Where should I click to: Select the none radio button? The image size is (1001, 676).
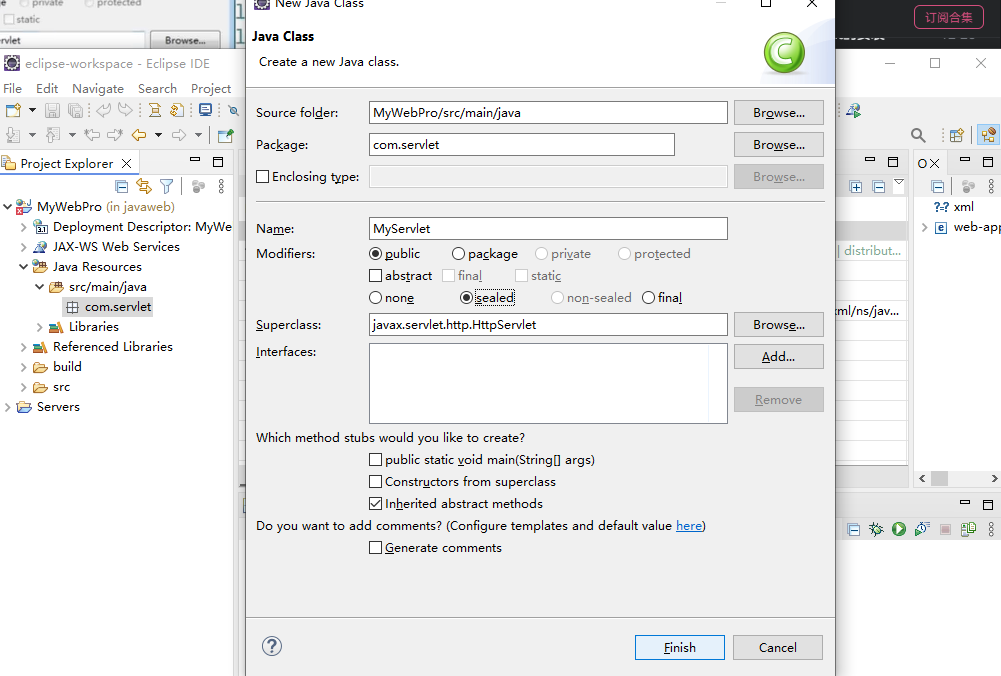coord(375,297)
